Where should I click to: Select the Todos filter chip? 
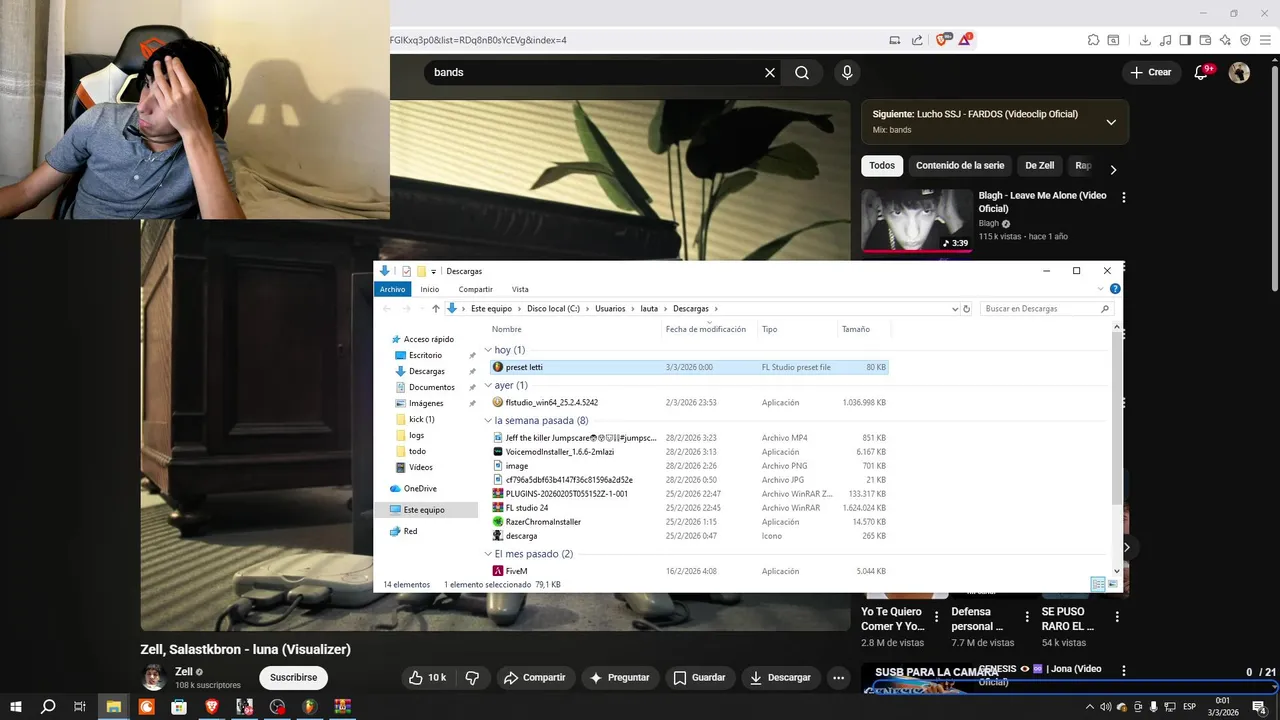882,166
